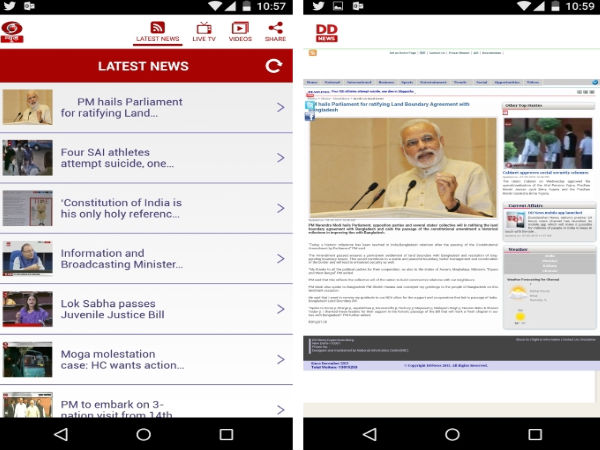Tap thumbnail of PM hails Parliament story
The width and height of the screenshot is (600, 450).
click(27, 107)
